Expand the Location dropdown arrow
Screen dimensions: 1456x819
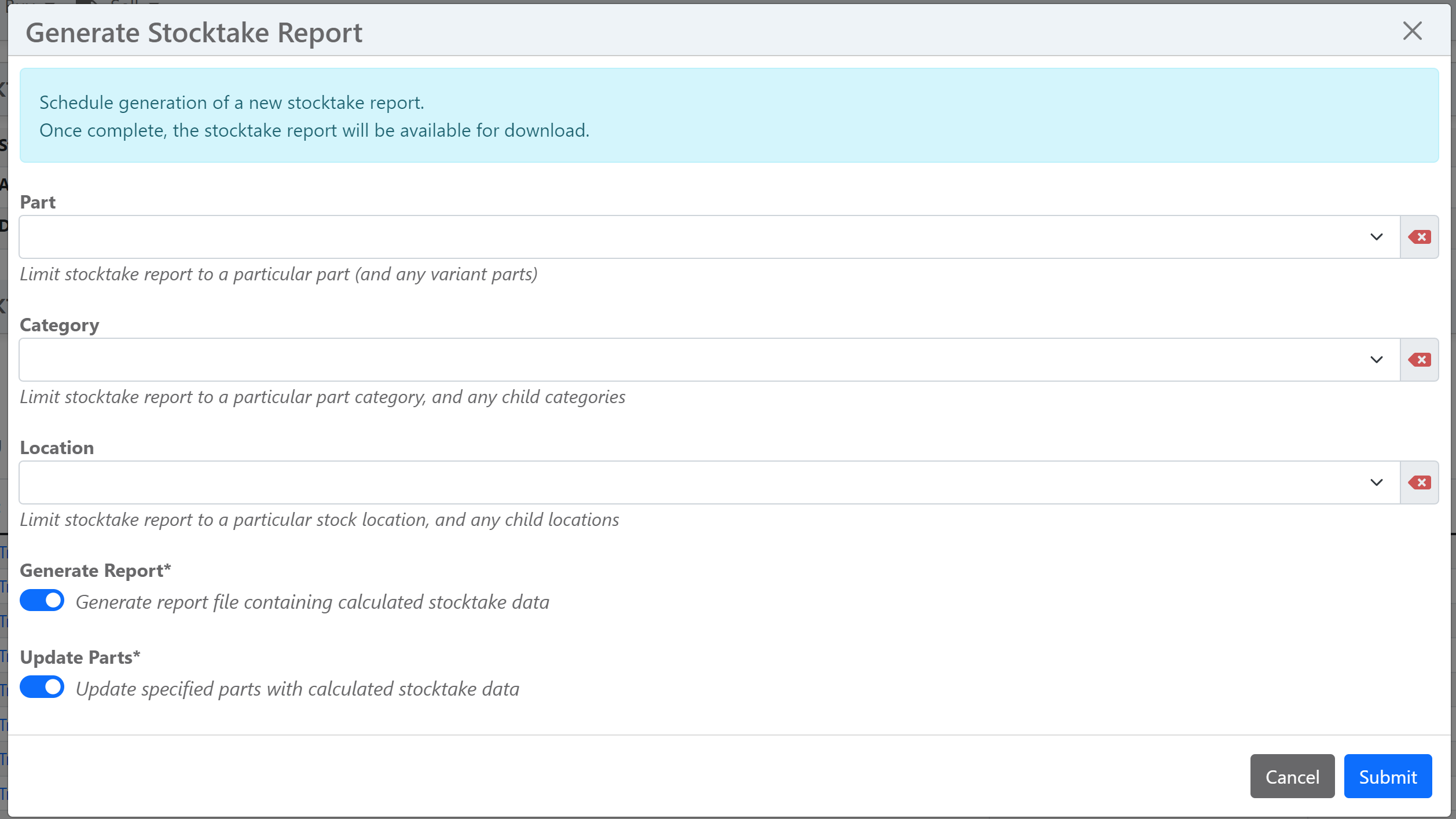[x=1376, y=482]
